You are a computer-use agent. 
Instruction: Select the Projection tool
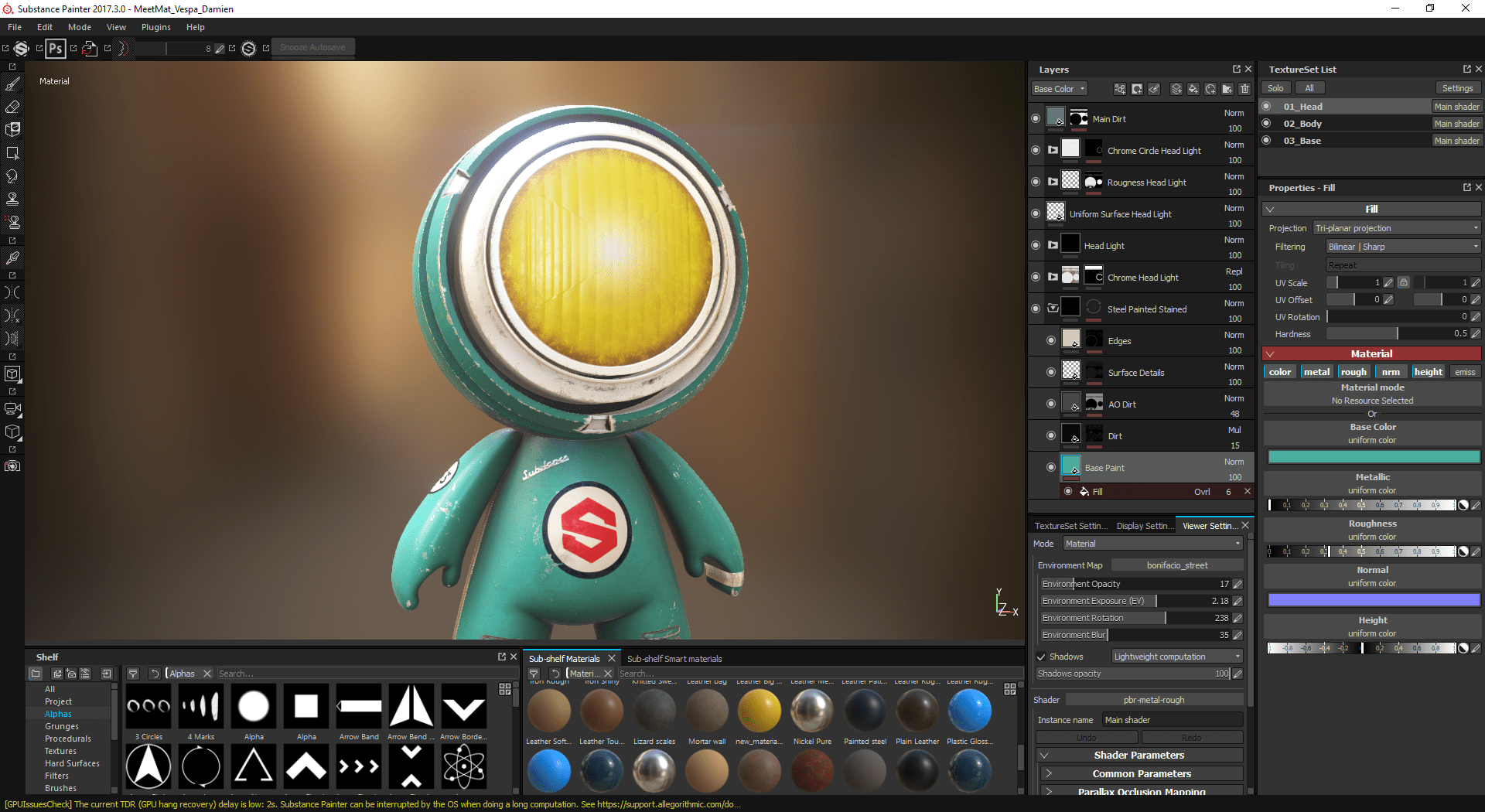point(12,130)
